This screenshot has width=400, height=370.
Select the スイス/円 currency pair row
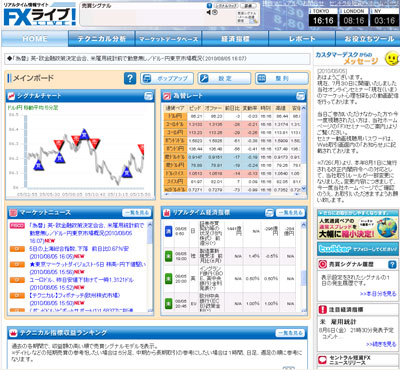[233, 181]
